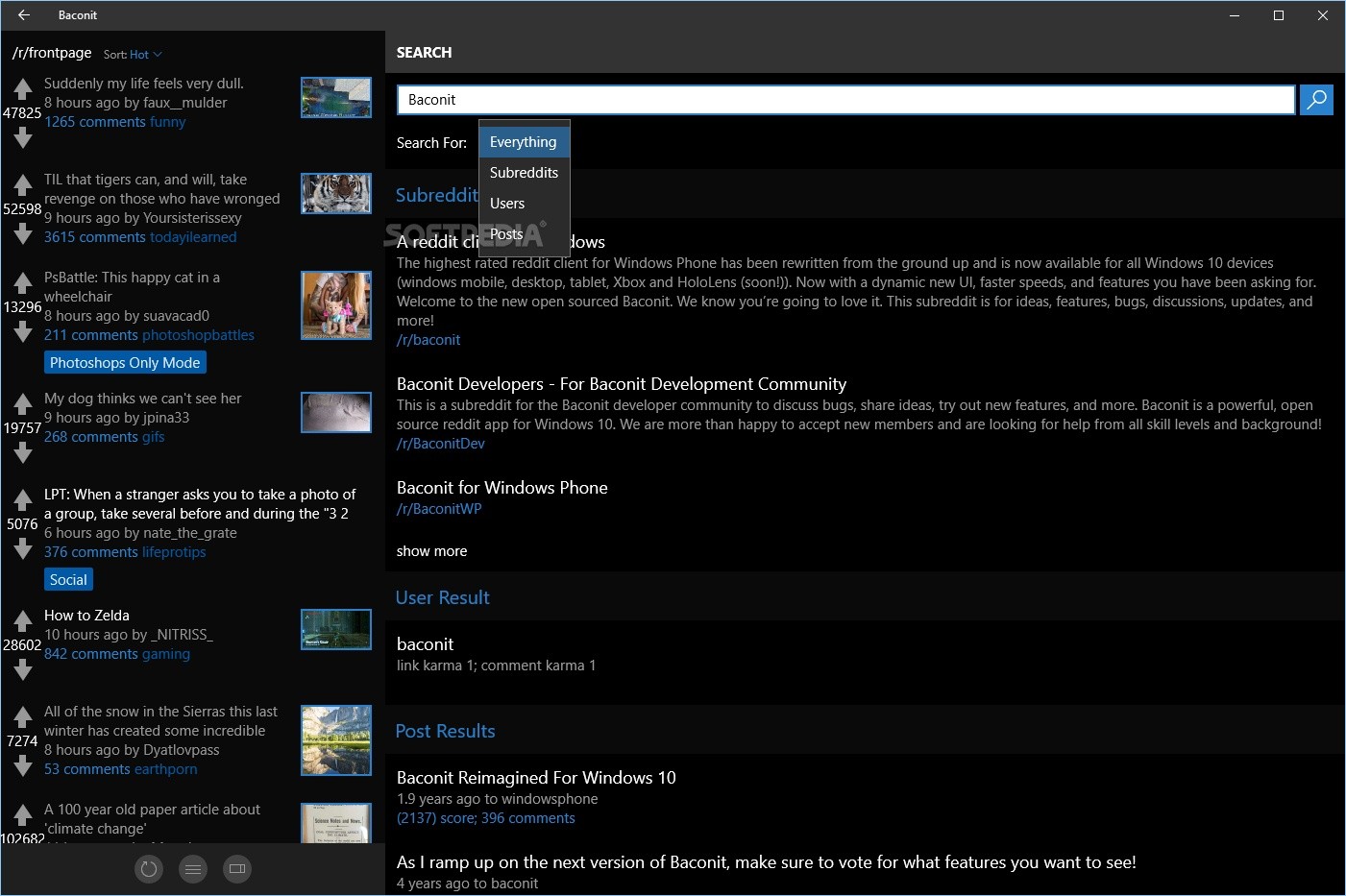This screenshot has height=896, width=1346.
Task: Upvote the 'How to Zelda' post
Action: point(23,620)
